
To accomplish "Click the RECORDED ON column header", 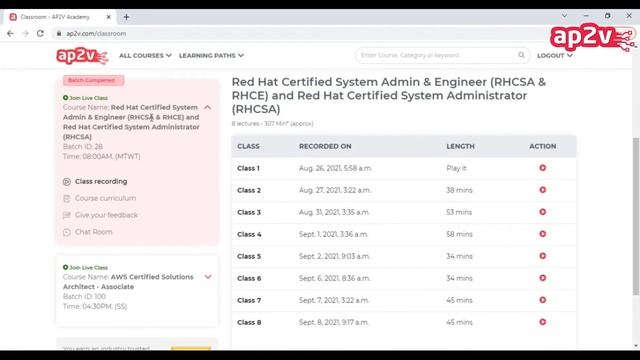I will point(325,146).
